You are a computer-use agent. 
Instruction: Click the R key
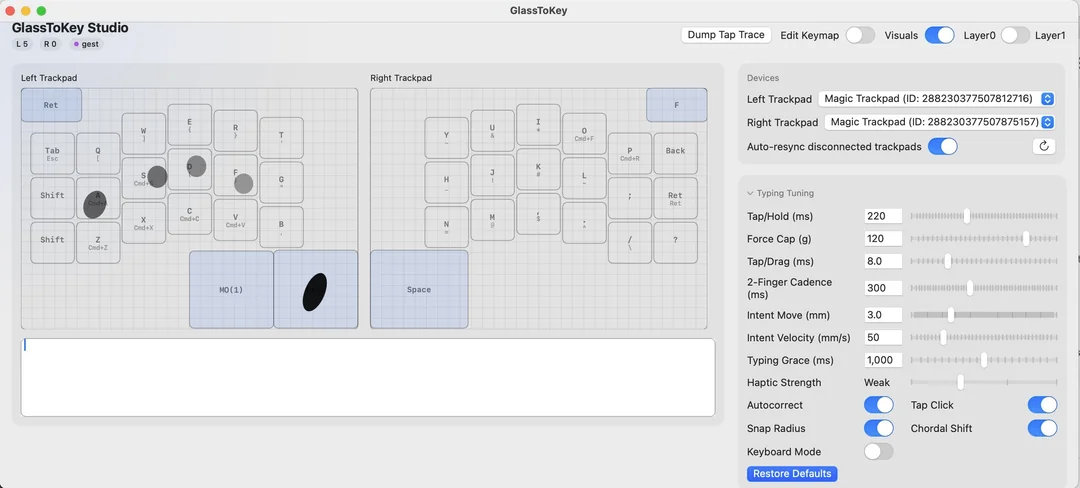236,131
